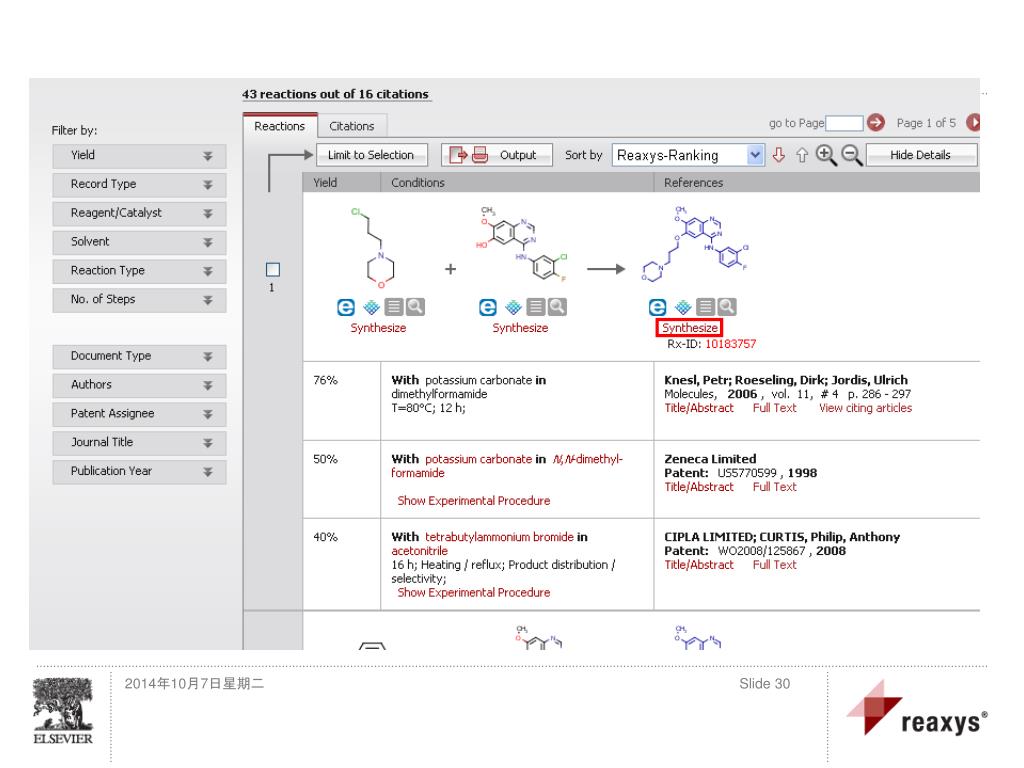Image resolution: width=1024 pixels, height=768 pixels.
Task: Click details list icon under the product
Action: 706,307
